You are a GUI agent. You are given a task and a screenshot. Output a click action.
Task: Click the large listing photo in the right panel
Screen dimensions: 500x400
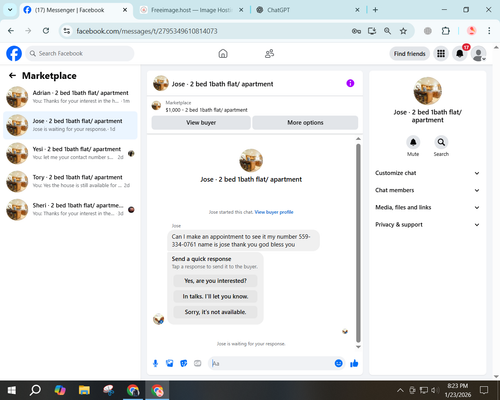click(x=428, y=91)
